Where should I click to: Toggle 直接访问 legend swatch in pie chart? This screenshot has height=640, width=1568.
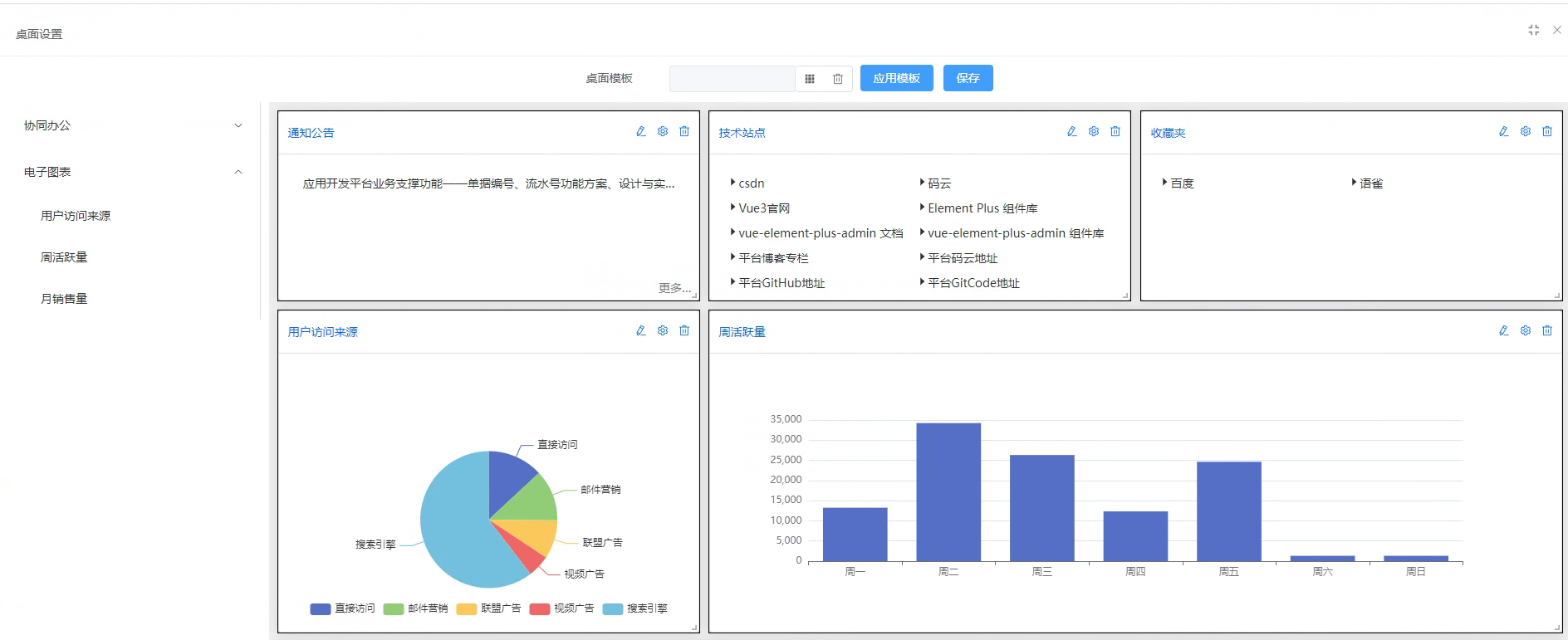pos(321,609)
